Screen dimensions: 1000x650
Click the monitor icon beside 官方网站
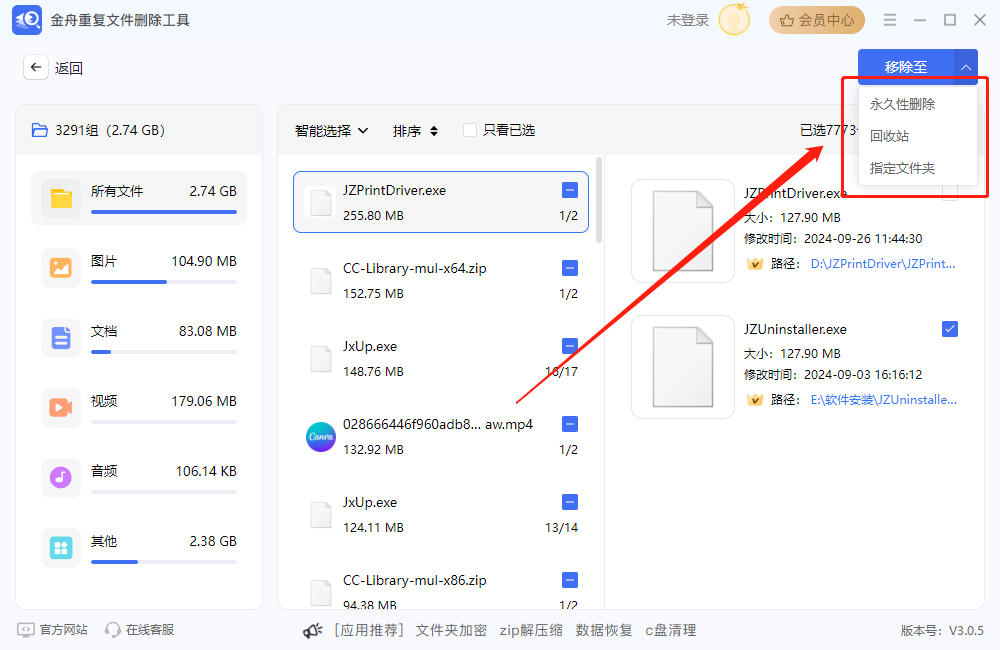pyautogui.click(x=26, y=630)
